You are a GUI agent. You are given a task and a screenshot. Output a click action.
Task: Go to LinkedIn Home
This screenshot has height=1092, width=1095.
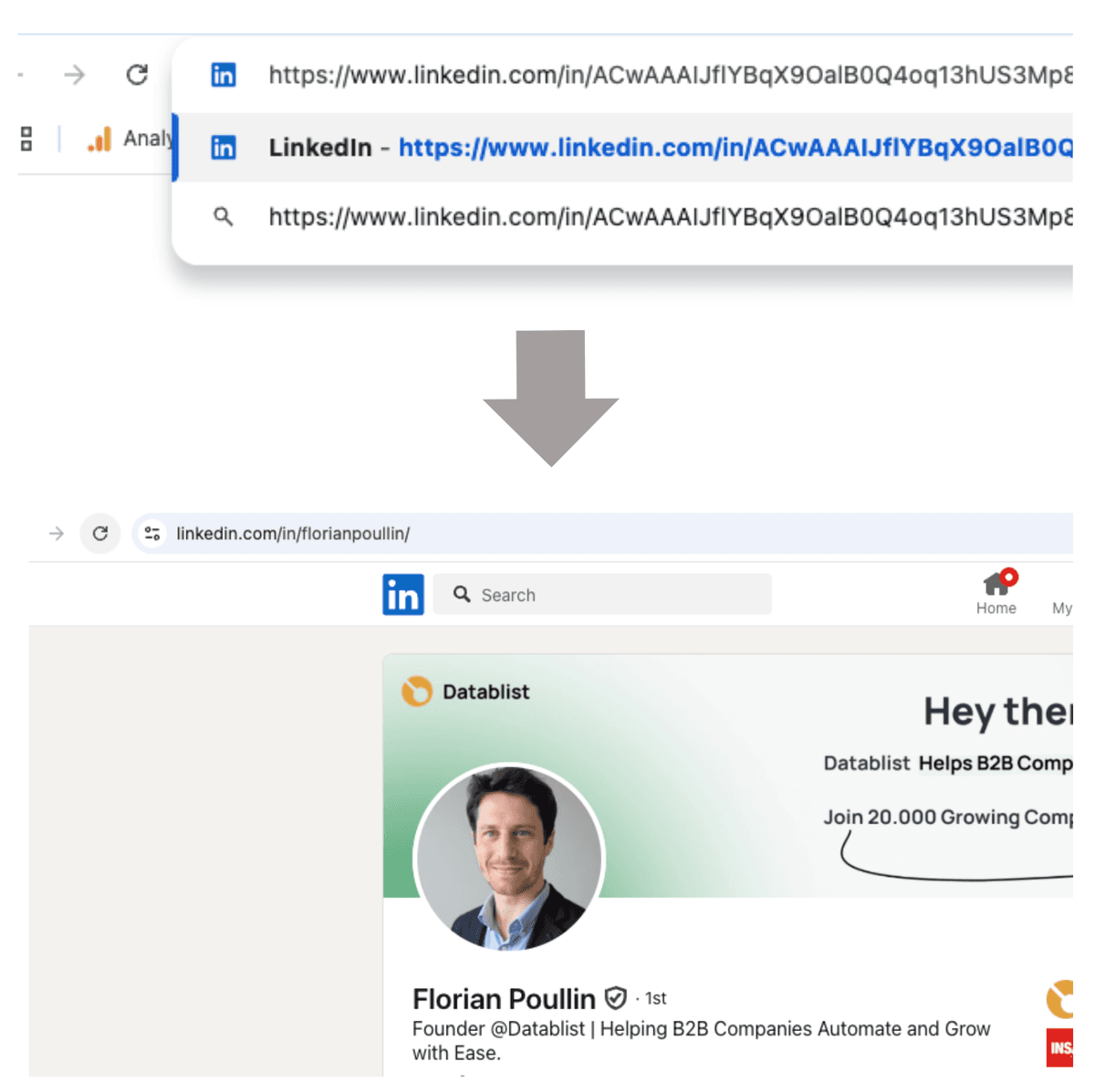[x=996, y=593]
